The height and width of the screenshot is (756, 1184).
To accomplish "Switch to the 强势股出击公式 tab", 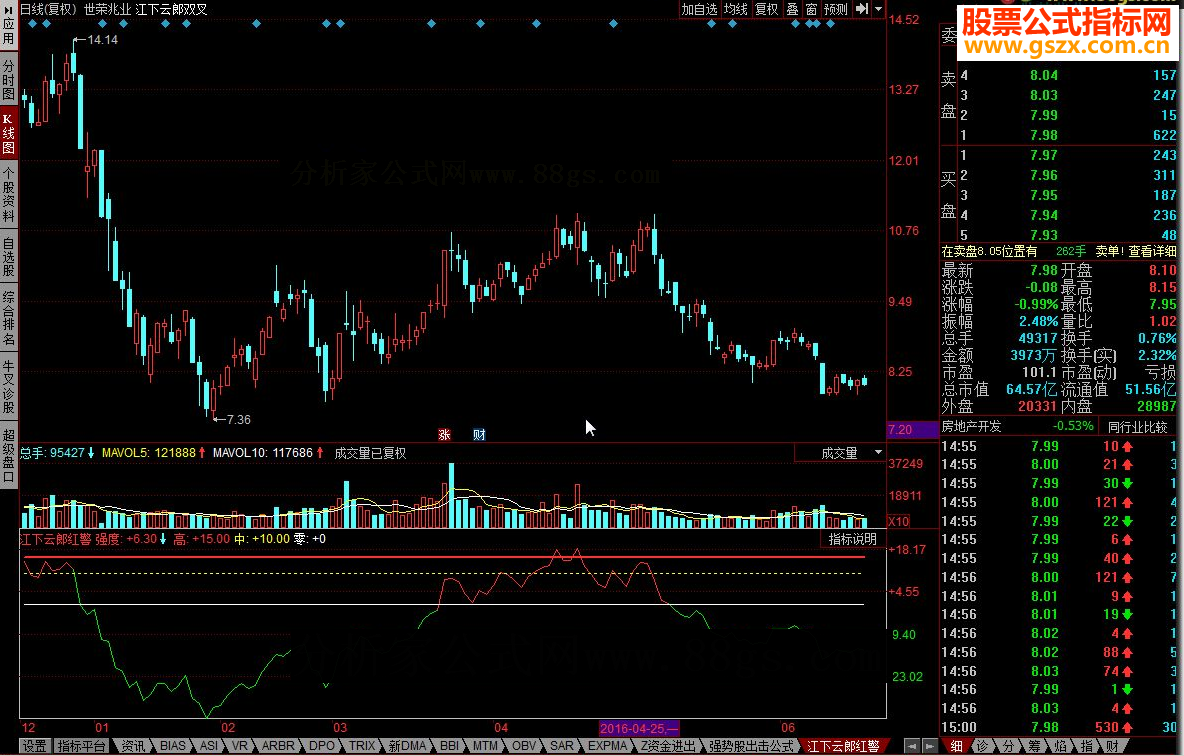I will (751, 746).
